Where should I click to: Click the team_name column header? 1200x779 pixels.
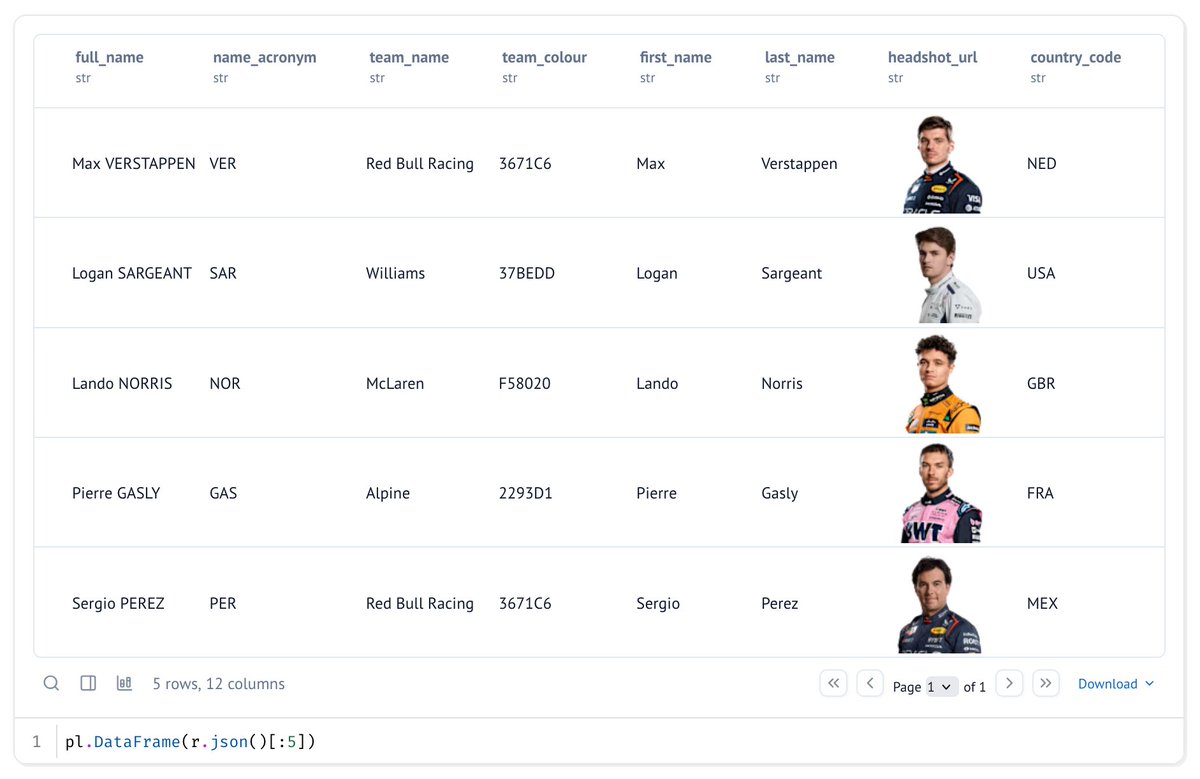click(409, 57)
